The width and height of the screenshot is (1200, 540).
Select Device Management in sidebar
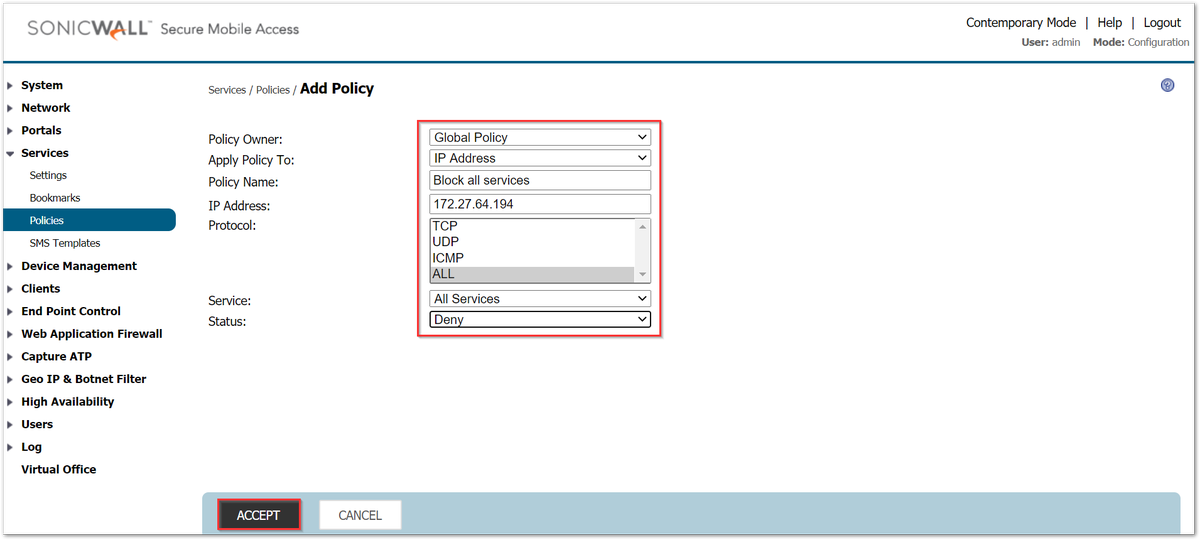[79, 266]
